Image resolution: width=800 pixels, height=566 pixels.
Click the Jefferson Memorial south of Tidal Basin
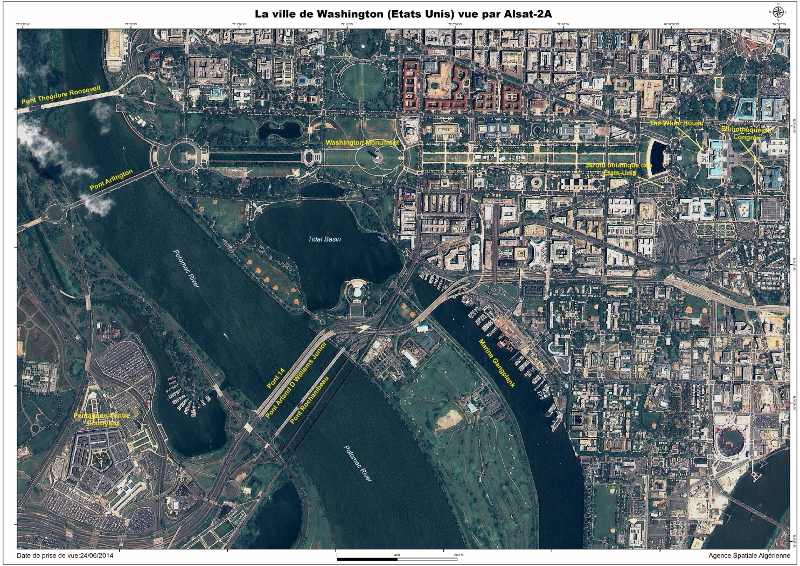coord(357,290)
